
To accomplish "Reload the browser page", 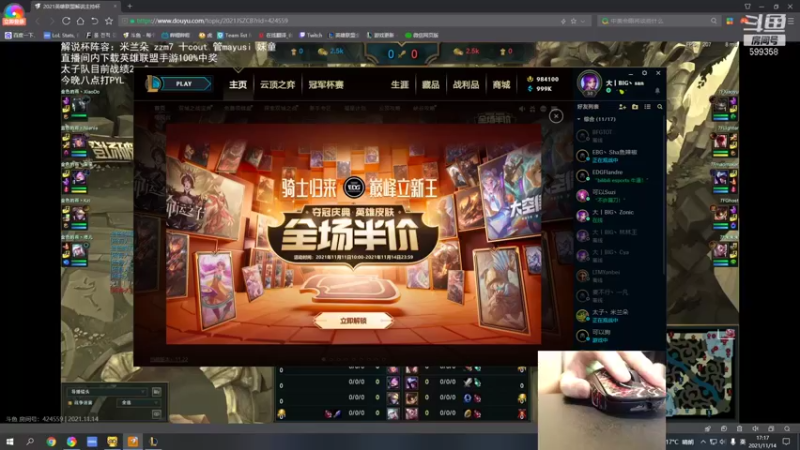I will 66,21.
